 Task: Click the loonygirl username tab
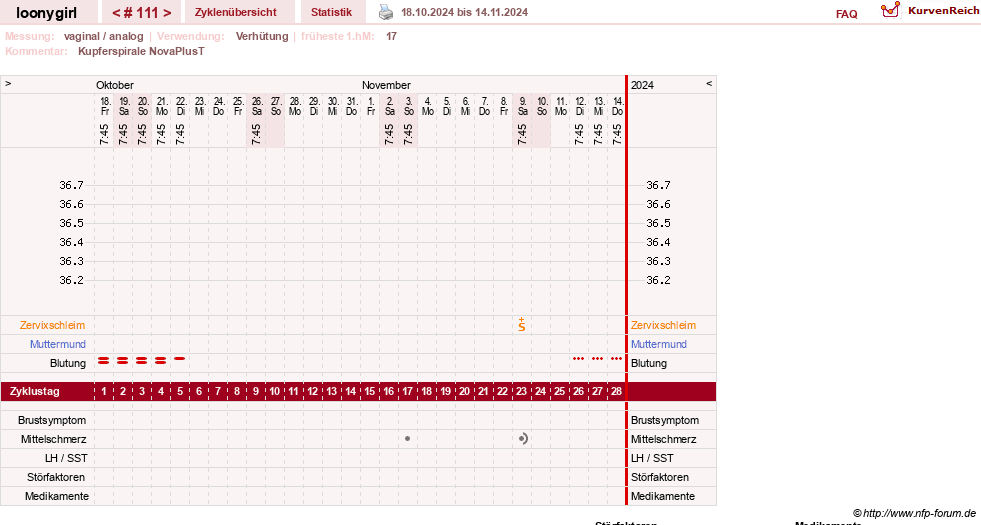(46, 13)
